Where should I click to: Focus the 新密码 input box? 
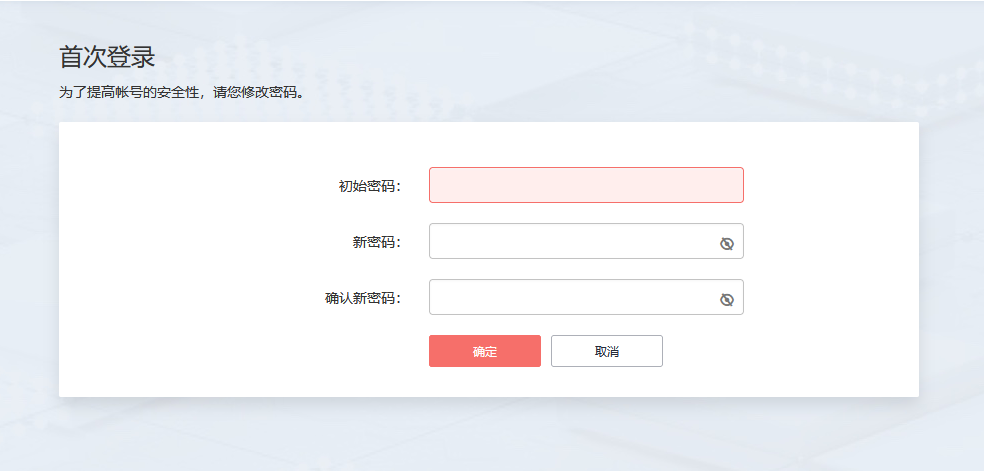[x=570, y=241]
